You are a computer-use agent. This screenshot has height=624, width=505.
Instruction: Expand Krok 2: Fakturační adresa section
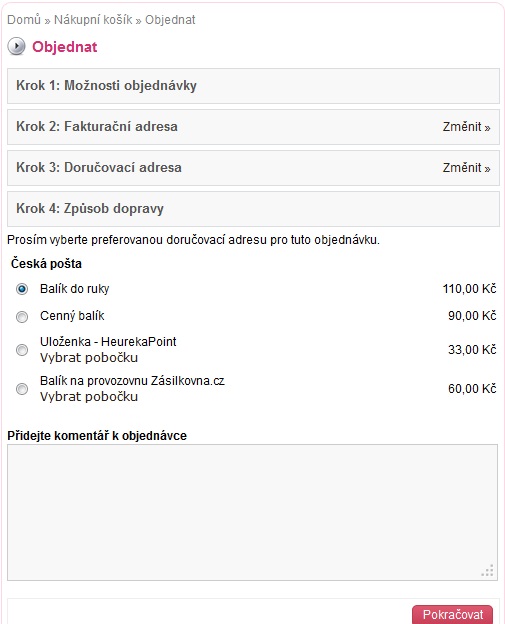click(253, 127)
